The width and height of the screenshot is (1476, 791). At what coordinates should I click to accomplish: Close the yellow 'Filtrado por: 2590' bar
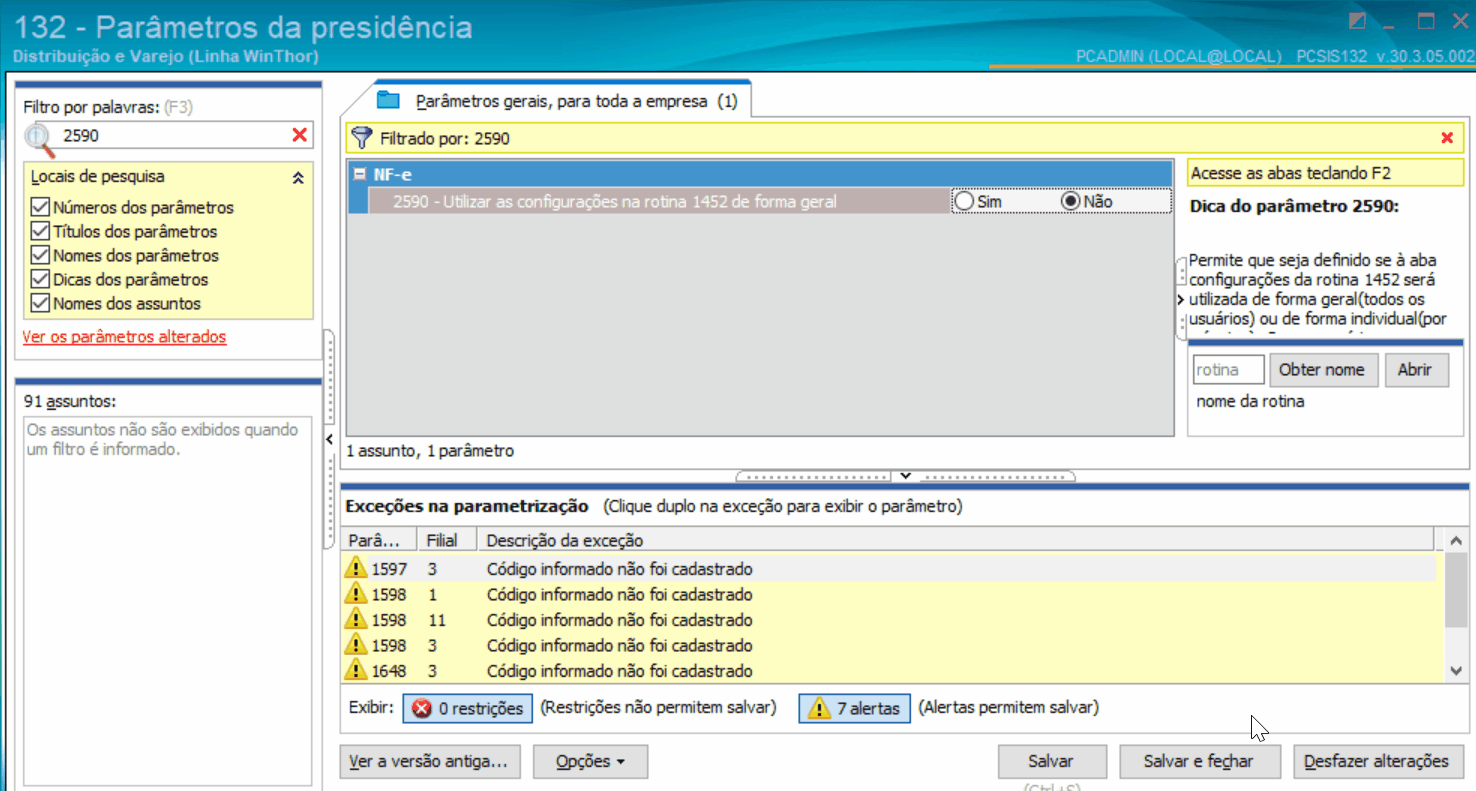point(1447,138)
